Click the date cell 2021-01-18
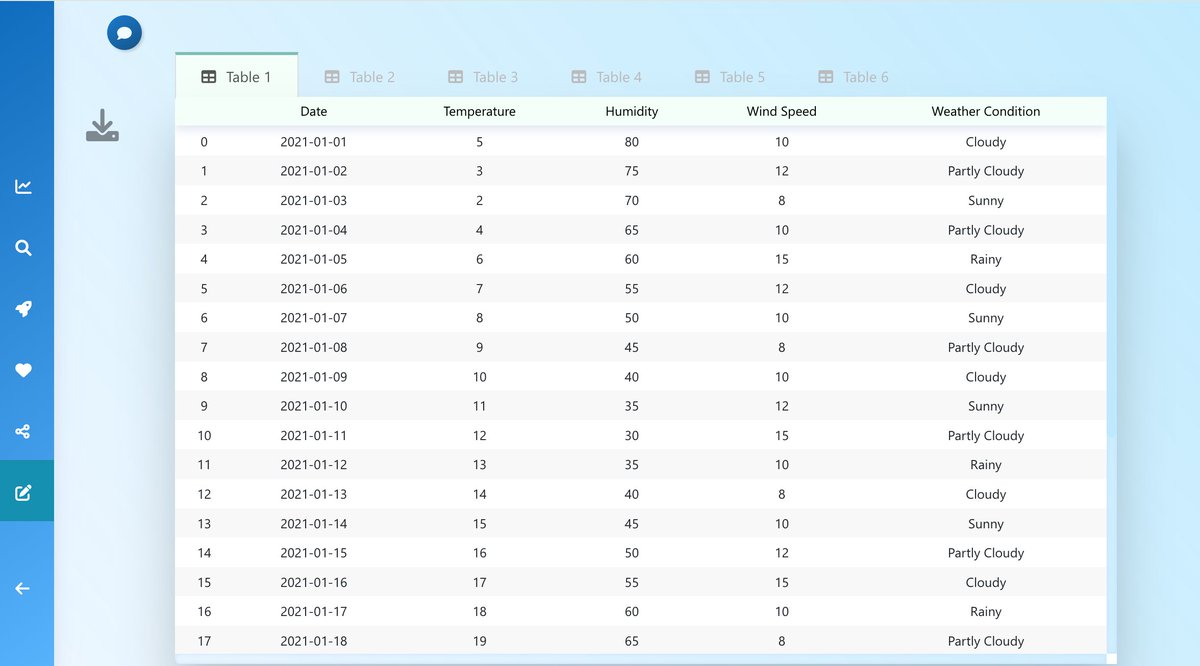Screen dimensions: 1200x666 tap(314, 641)
